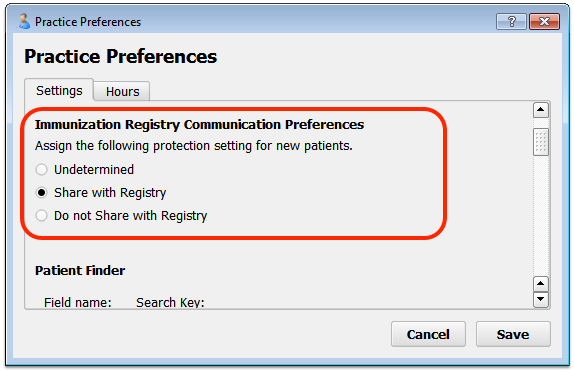Click the scrollbar up arrow at top
574x372 pixels.
point(541,110)
